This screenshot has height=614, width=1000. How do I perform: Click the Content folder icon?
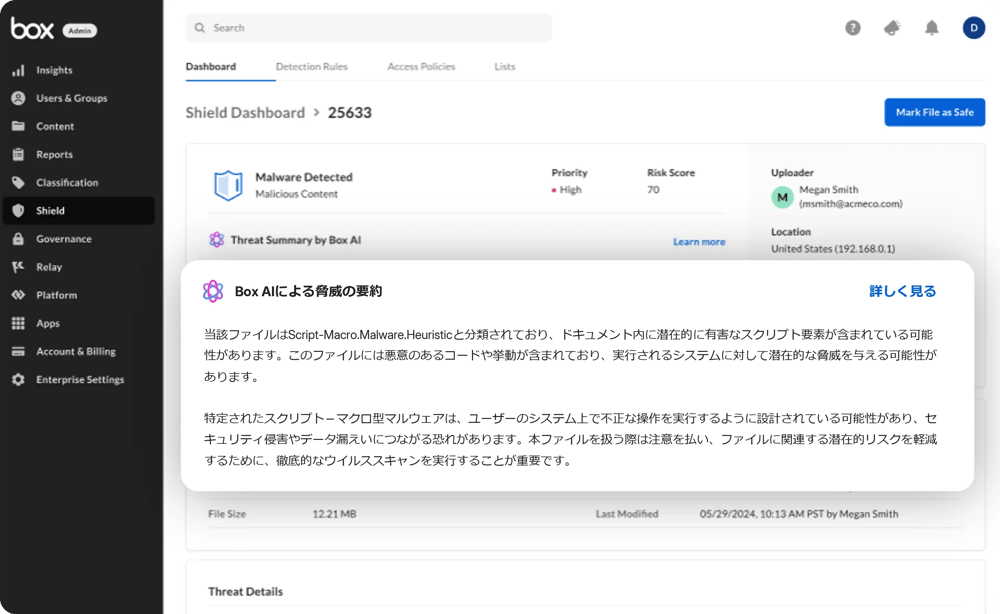click(18, 126)
